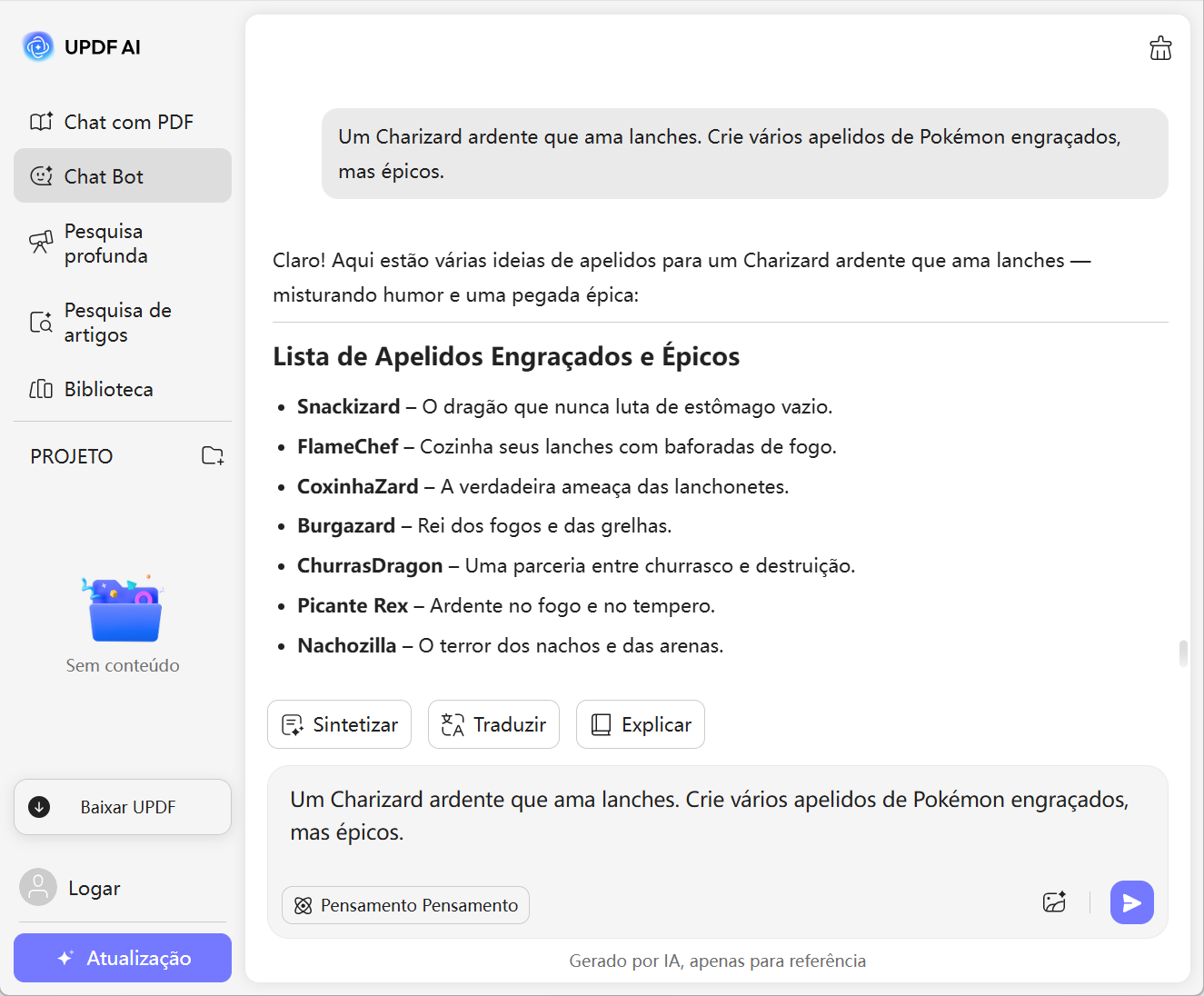
Task: Click the Lista de Apelidos heading
Action: (x=506, y=356)
